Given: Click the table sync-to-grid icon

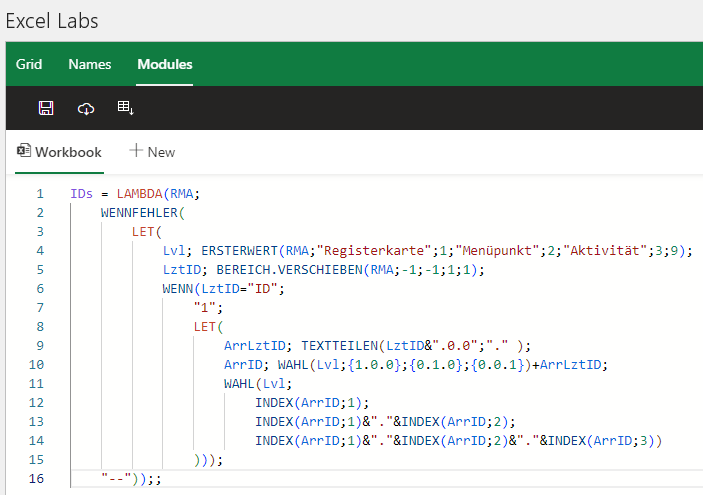Looking at the screenshot, I should pos(126,108).
